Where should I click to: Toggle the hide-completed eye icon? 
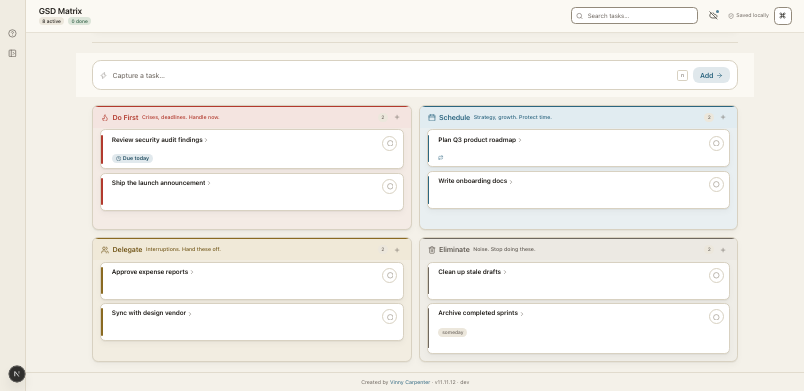[x=713, y=15]
